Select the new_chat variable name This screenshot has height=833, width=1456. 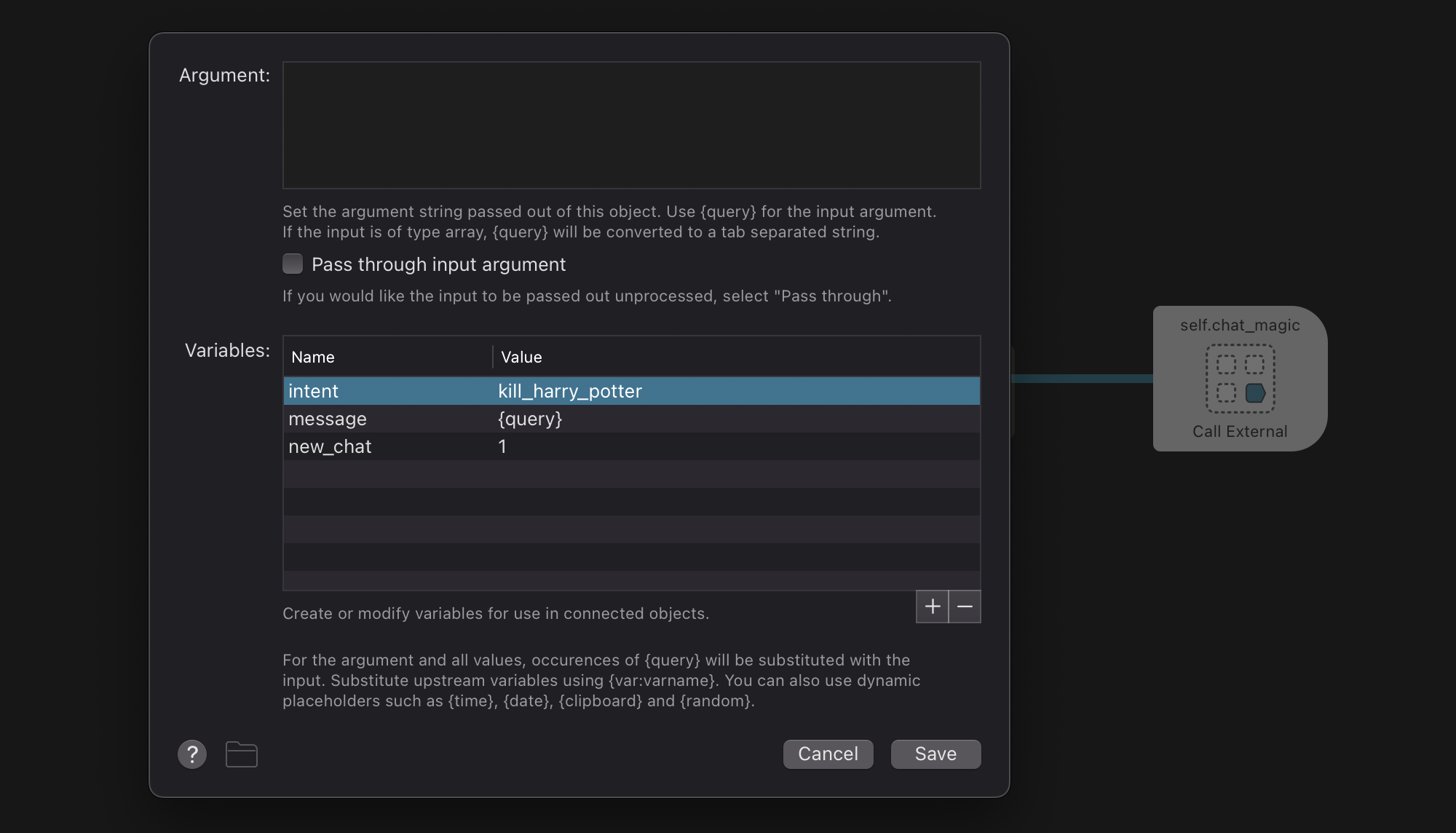(330, 446)
